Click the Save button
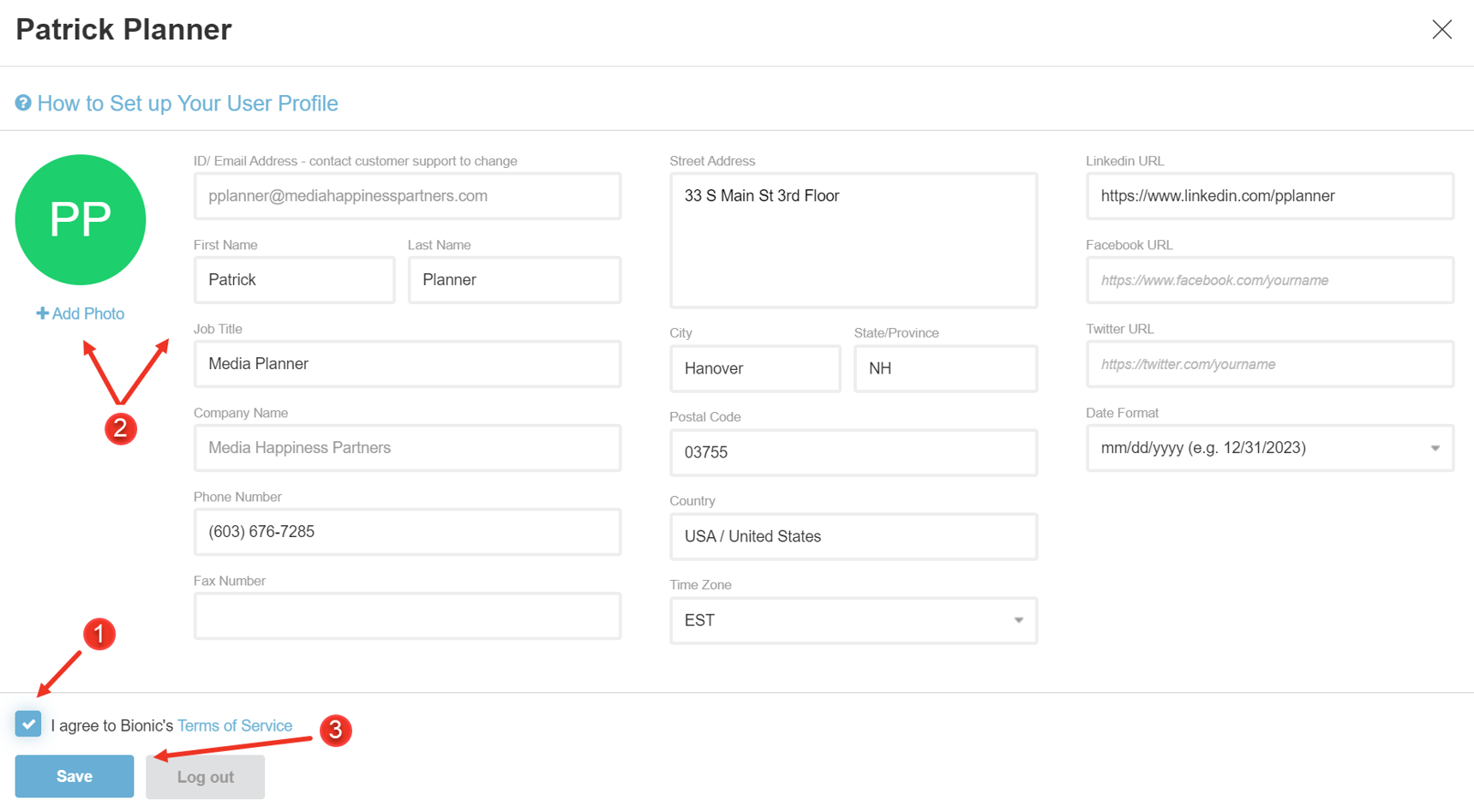This screenshot has width=1474, height=812. click(x=75, y=776)
